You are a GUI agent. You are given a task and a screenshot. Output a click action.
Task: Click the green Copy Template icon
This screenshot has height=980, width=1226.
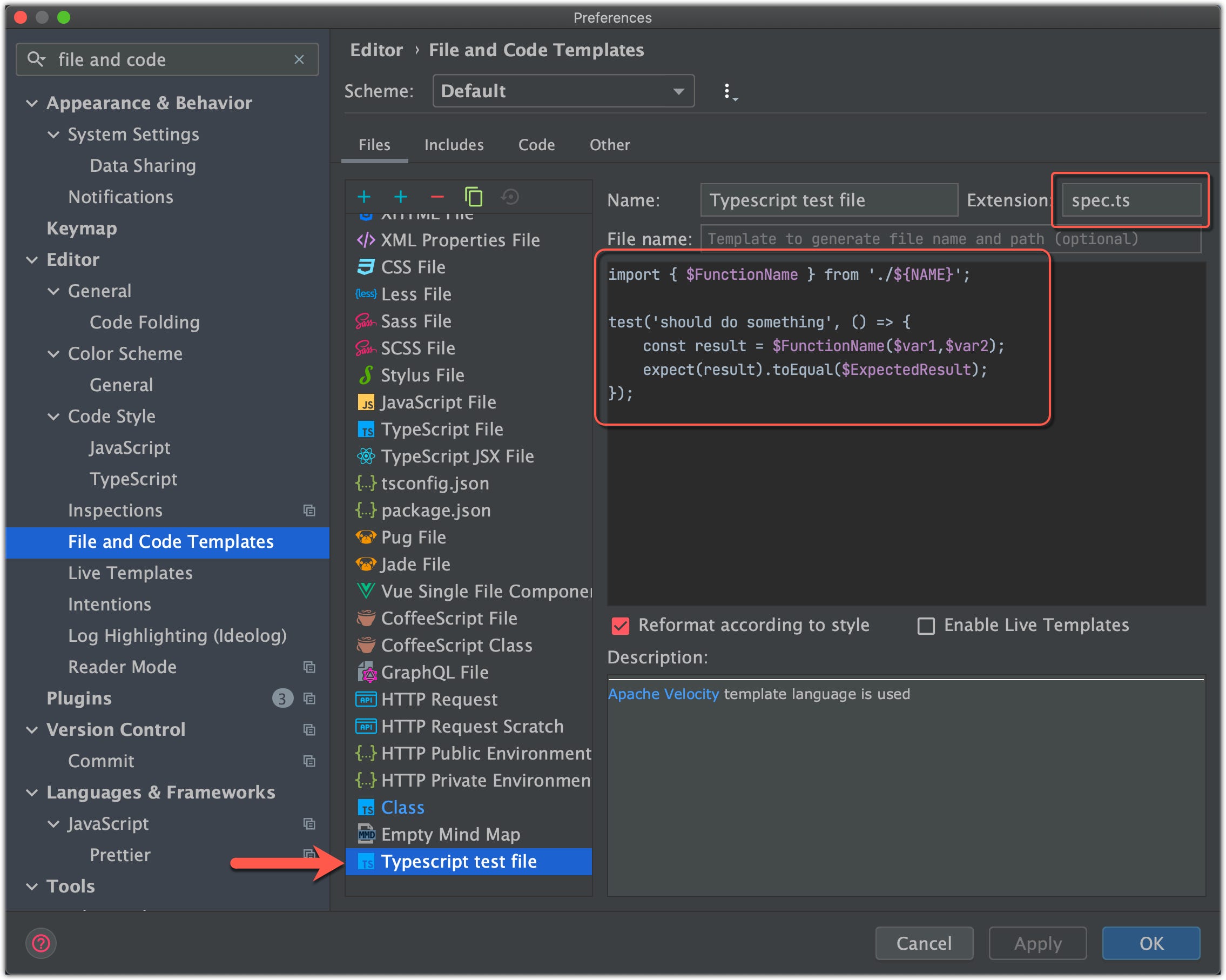(x=473, y=197)
